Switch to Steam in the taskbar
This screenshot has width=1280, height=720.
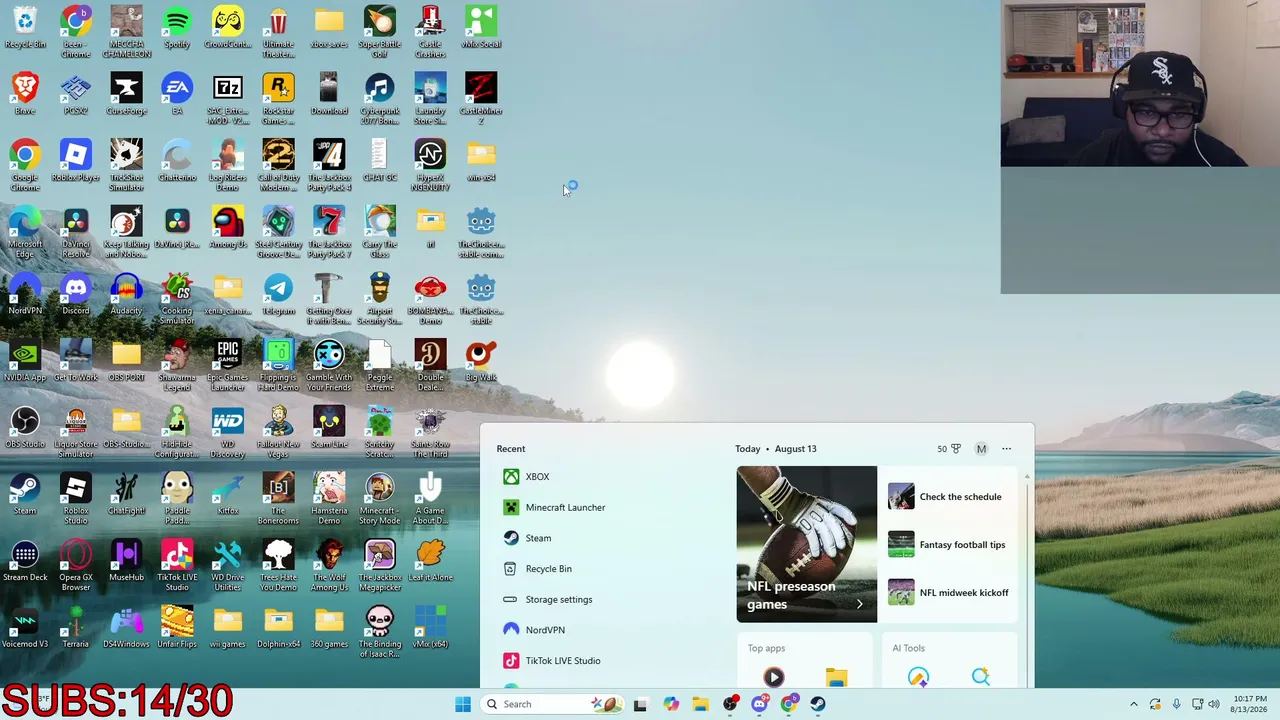click(818, 704)
